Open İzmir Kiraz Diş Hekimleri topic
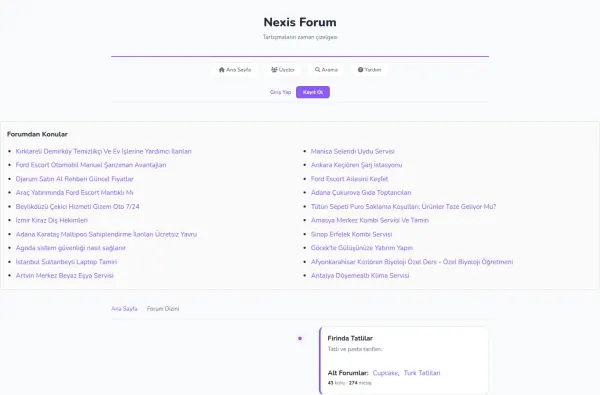Viewport: 600px width, 395px height. tap(52, 220)
